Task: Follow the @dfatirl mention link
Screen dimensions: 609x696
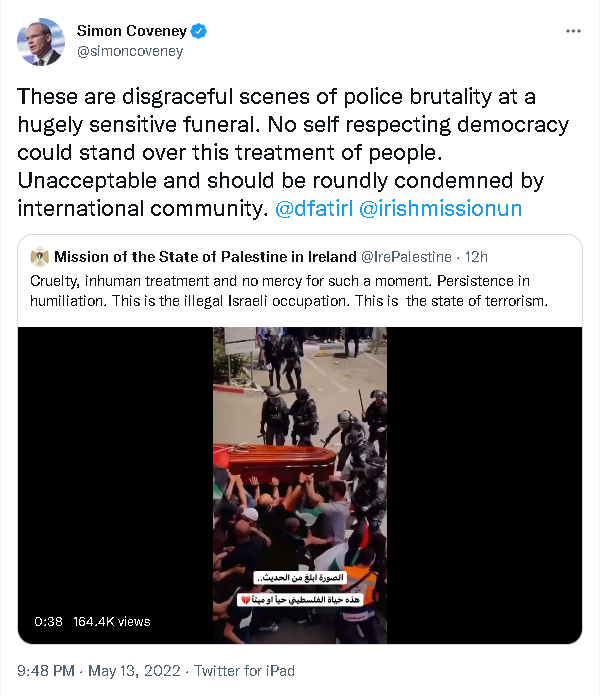Action: (x=314, y=209)
